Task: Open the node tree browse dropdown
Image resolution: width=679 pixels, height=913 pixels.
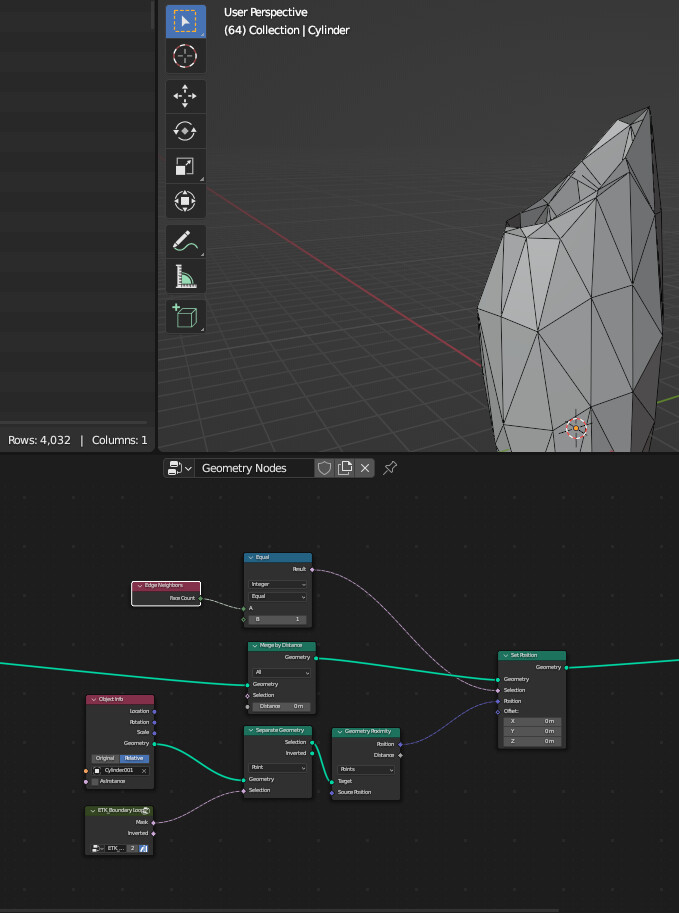Action: tap(179, 468)
